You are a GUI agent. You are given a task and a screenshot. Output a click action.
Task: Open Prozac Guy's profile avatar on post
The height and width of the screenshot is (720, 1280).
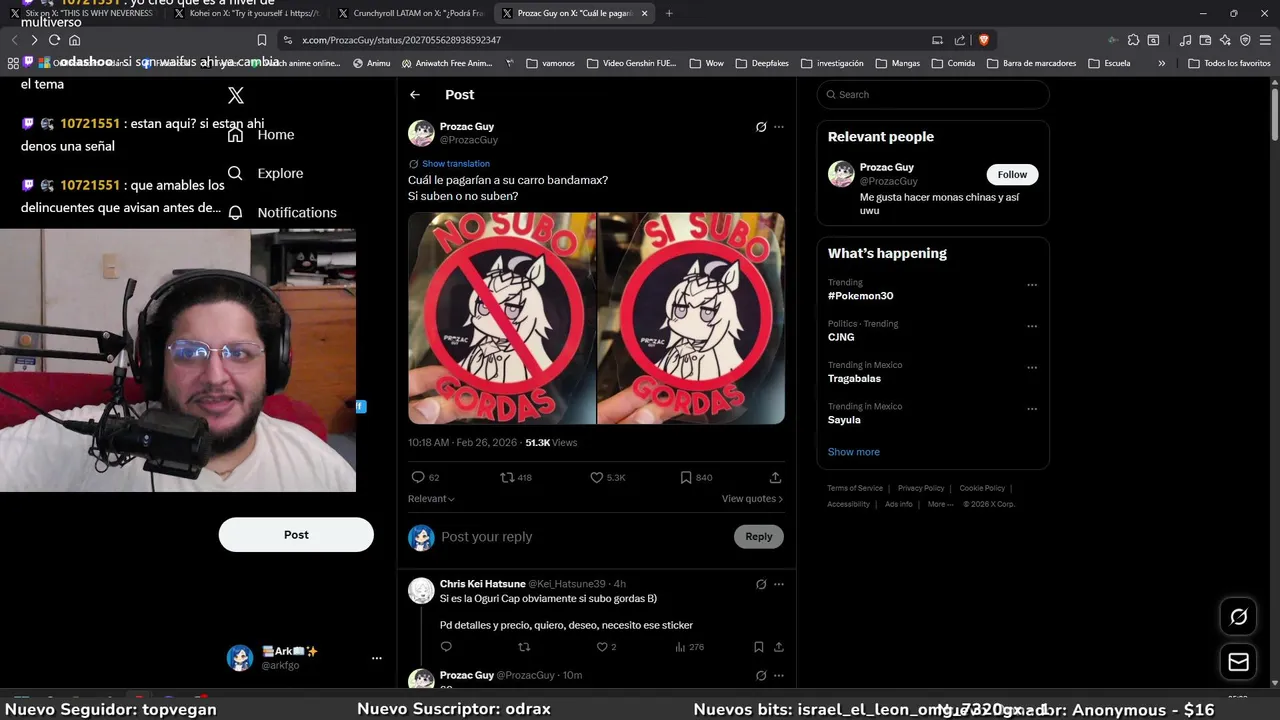(421, 133)
